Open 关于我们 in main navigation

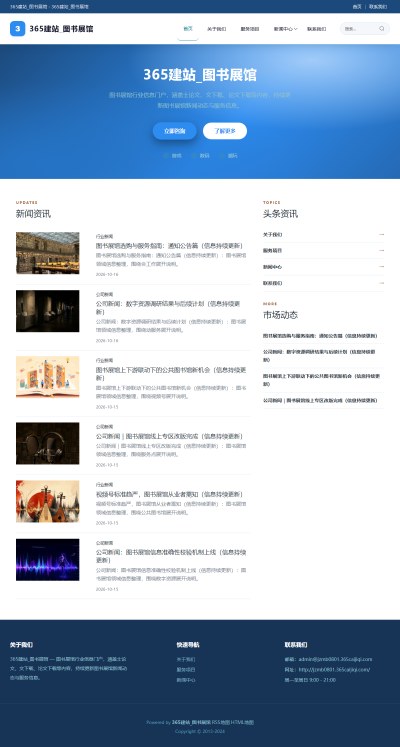click(x=217, y=29)
